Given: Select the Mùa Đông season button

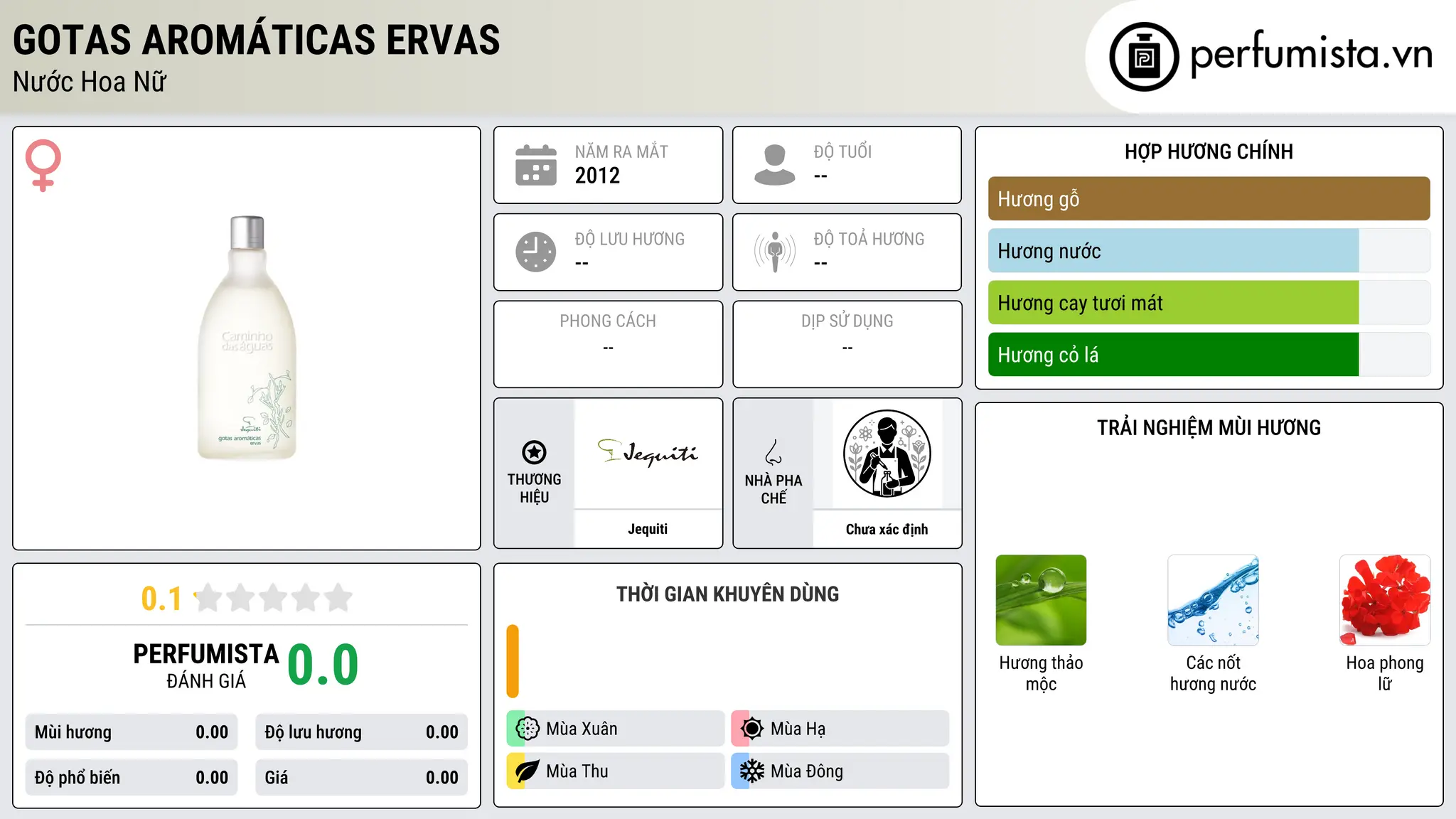Looking at the screenshot, I should click(840, 771).
